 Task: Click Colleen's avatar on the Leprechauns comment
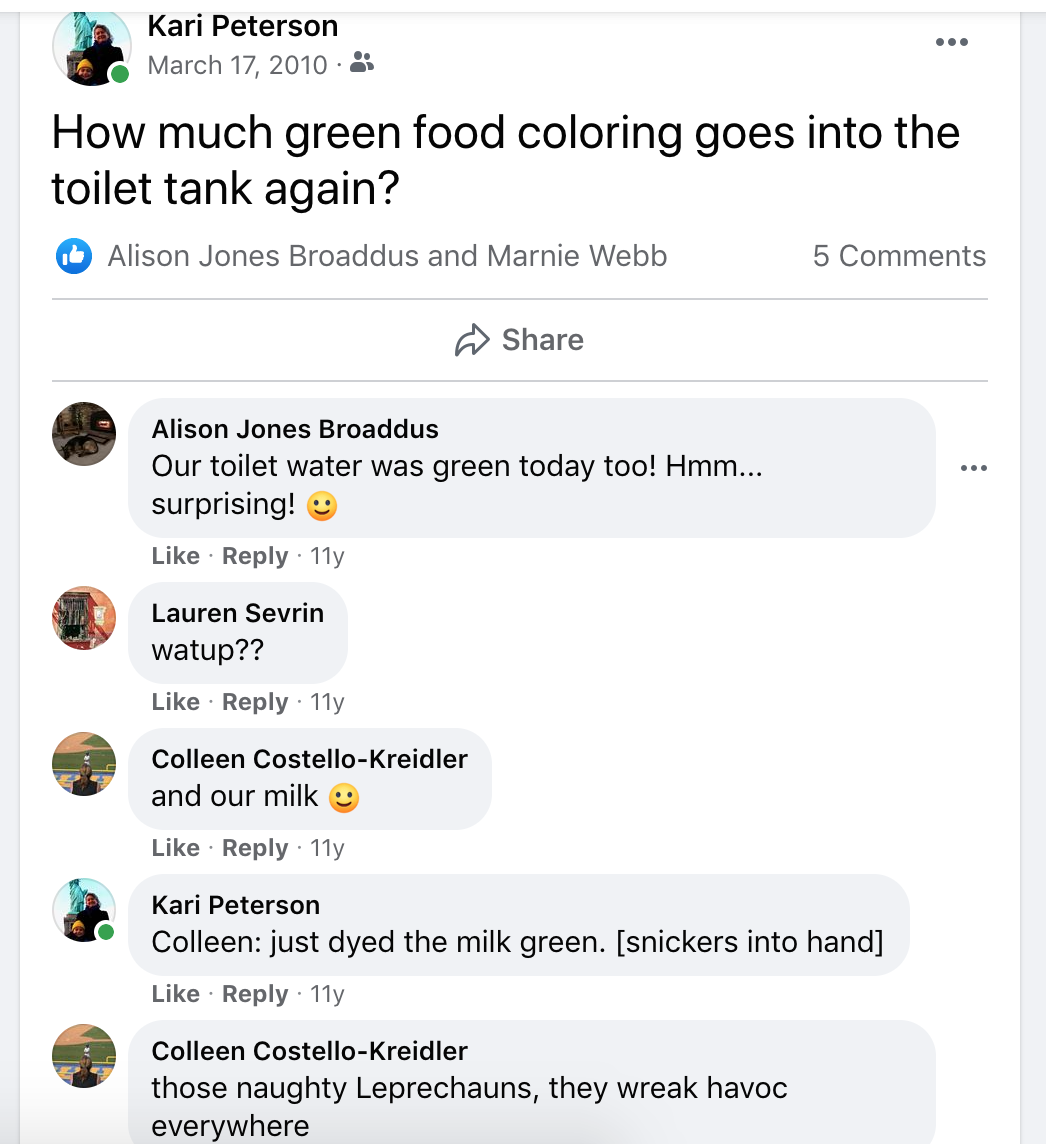pyautogui.click(x=84, y=1056)
